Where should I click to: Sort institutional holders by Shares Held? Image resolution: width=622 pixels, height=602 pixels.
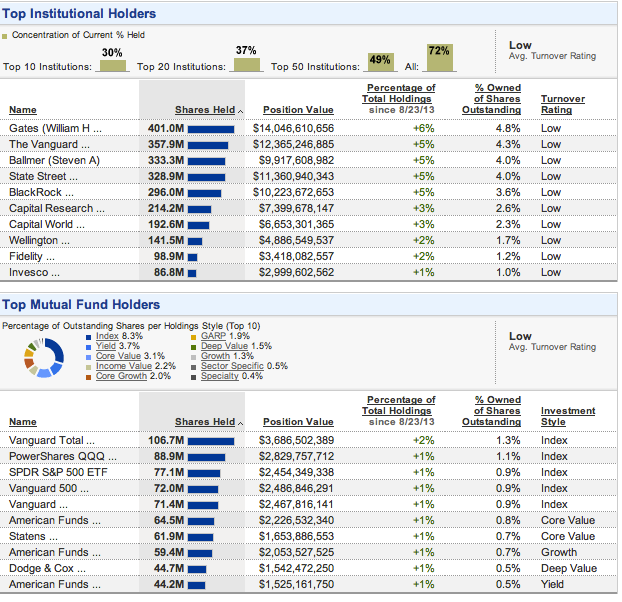click(x=205, y=110)
